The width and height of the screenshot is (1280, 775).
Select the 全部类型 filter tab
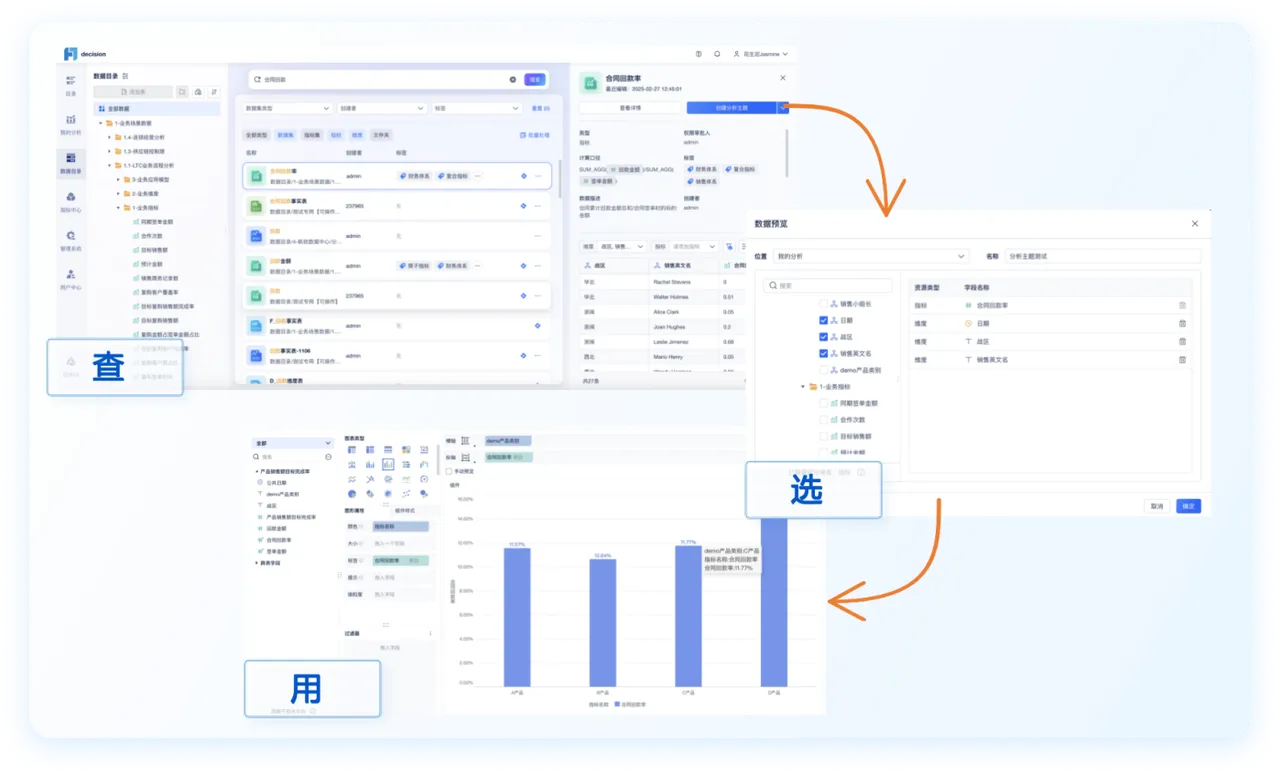(x=256, y=135)
